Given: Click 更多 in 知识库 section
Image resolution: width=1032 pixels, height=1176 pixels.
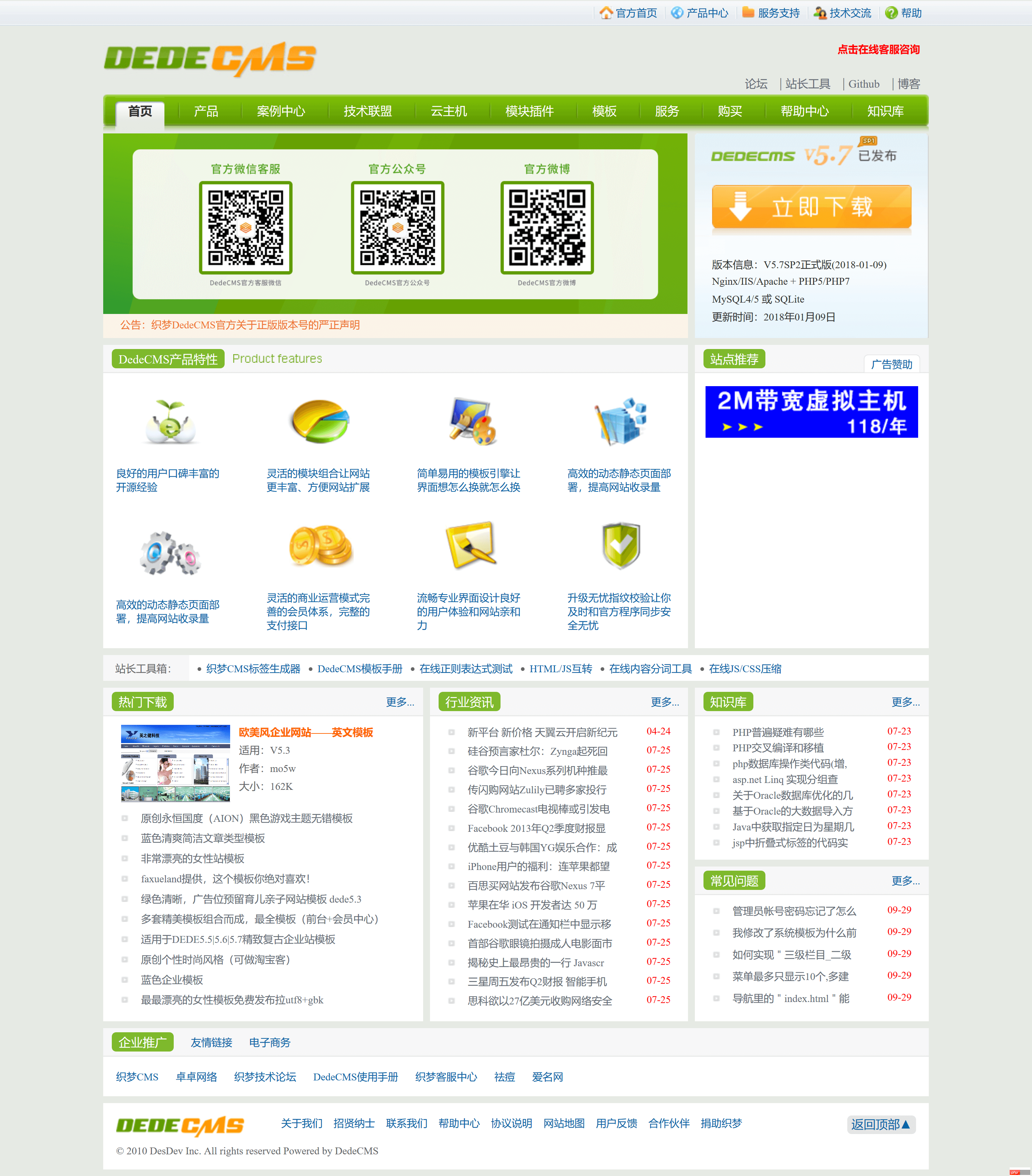Looking at the screenshot, I should point(905,702).
